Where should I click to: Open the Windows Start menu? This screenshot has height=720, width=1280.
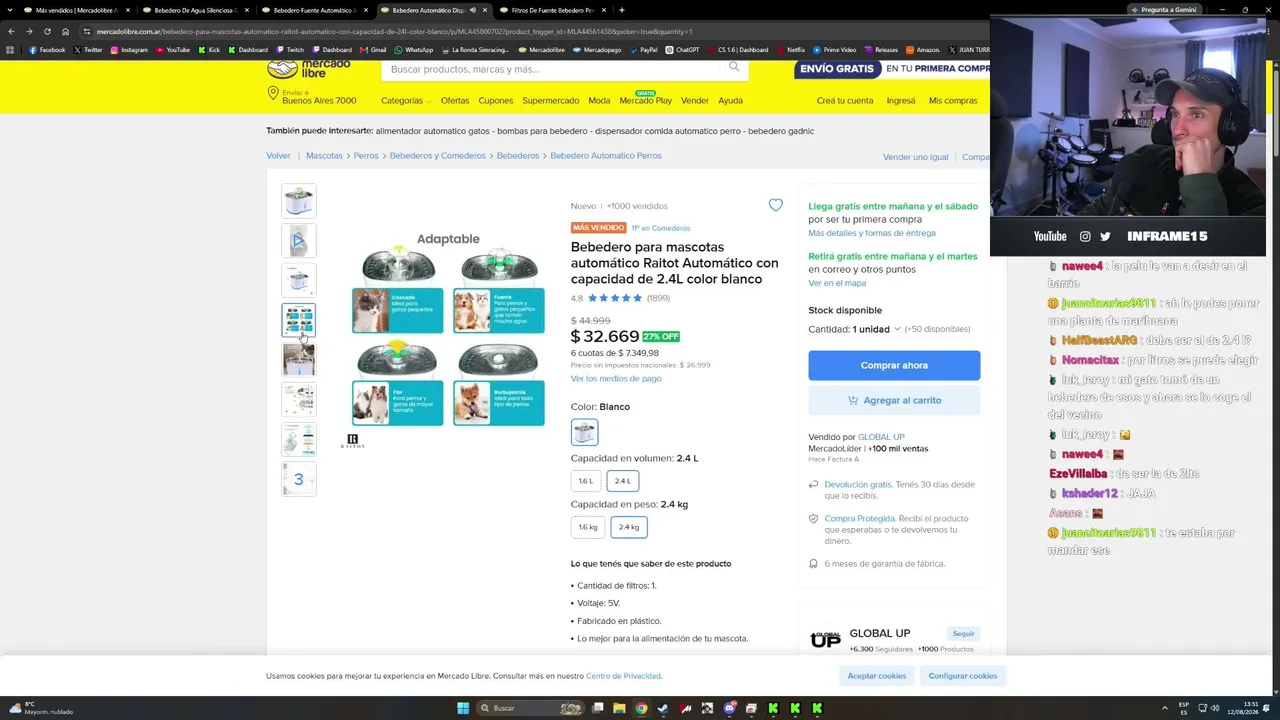463,708
